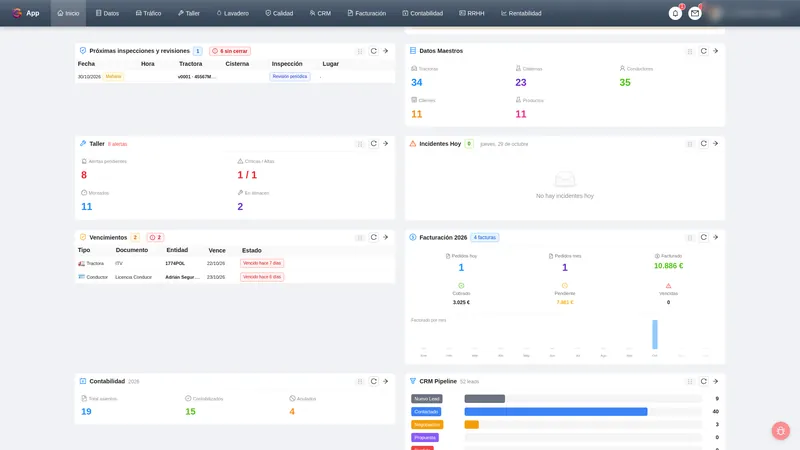800x450 pixels.
Task: Refresh the Facturación 2026 widget
Action: tap(704, 237)
